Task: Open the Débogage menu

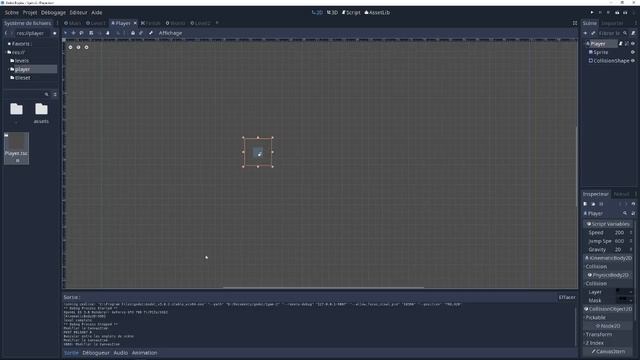Action: click(53, 13)
